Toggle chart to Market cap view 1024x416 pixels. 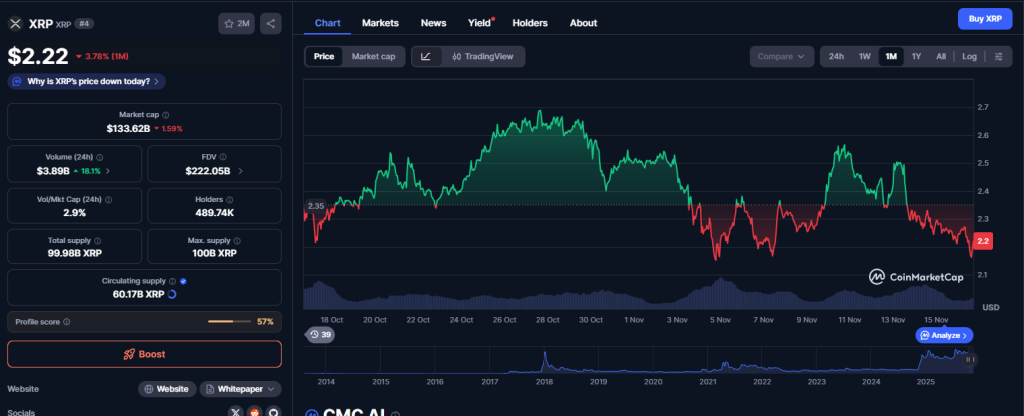[373, 57]
